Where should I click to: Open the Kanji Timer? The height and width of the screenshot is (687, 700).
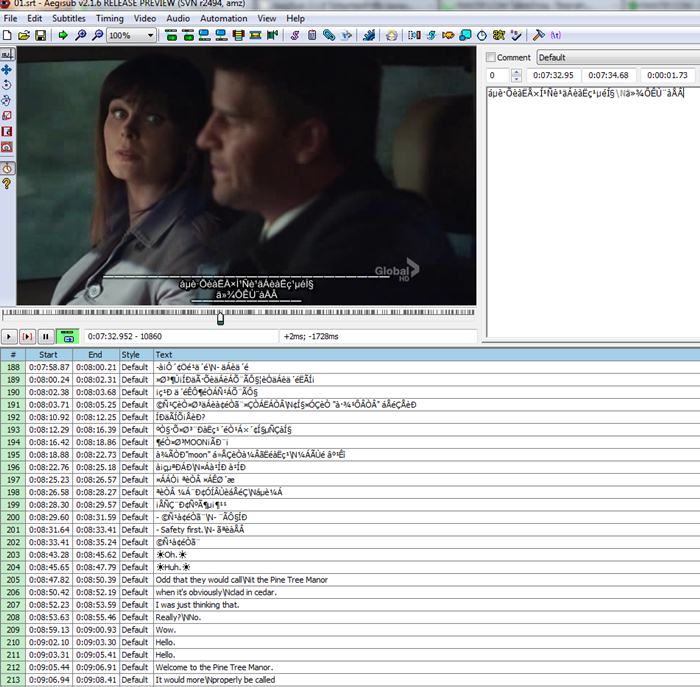[x=499, y=35]
